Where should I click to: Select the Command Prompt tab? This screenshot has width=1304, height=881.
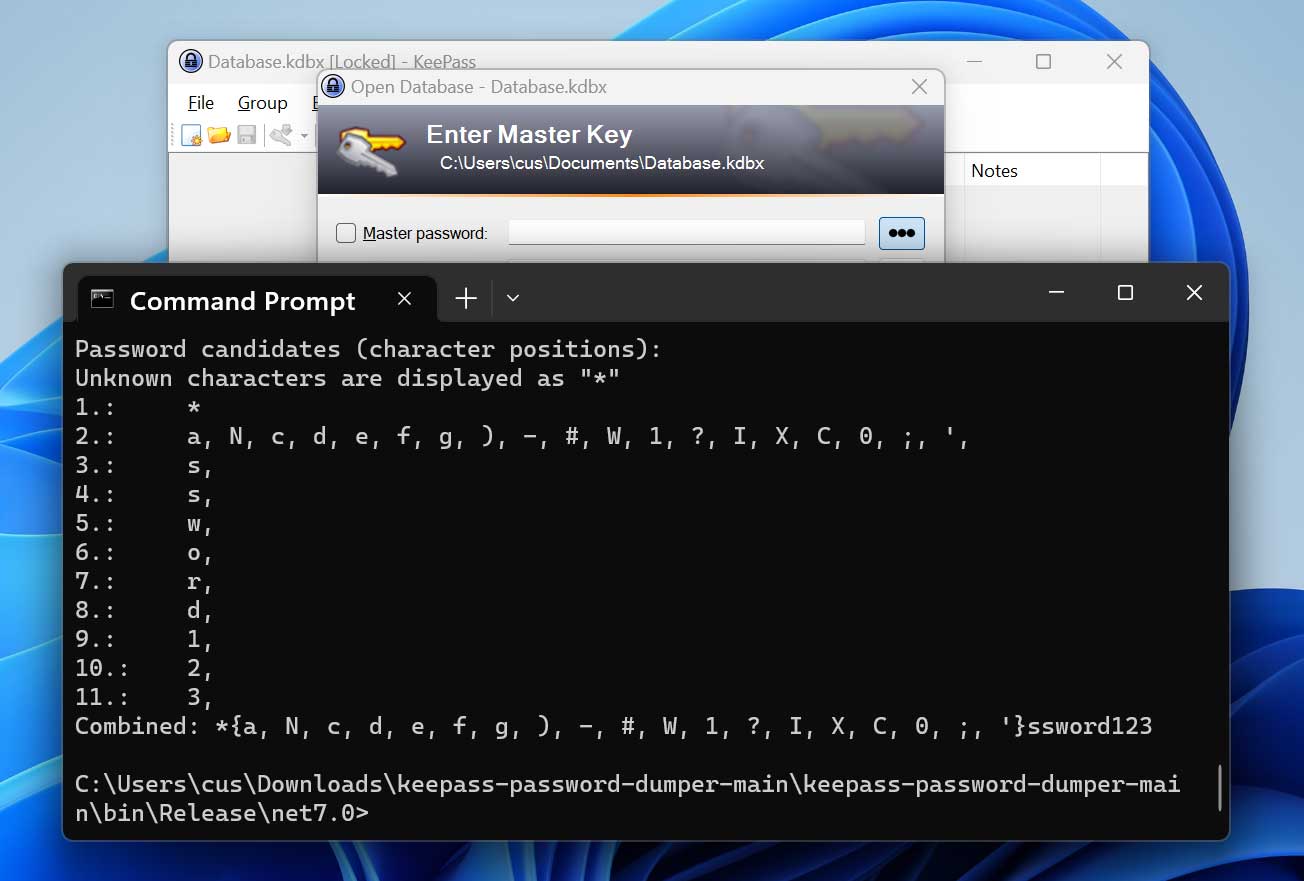(x=242, y=301)
